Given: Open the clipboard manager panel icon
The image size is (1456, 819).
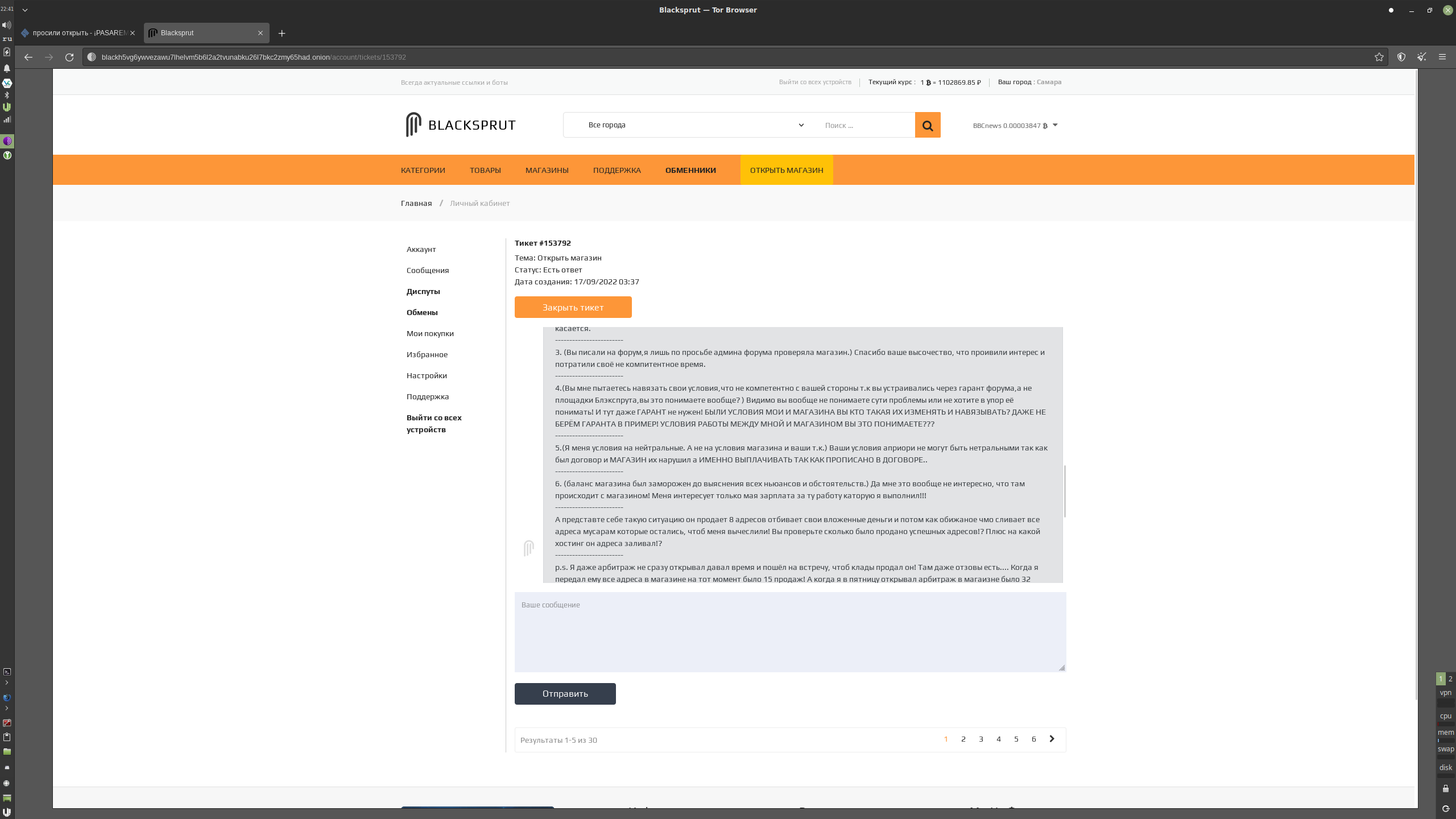Looking at the screenshot, I should coord(7,737).
